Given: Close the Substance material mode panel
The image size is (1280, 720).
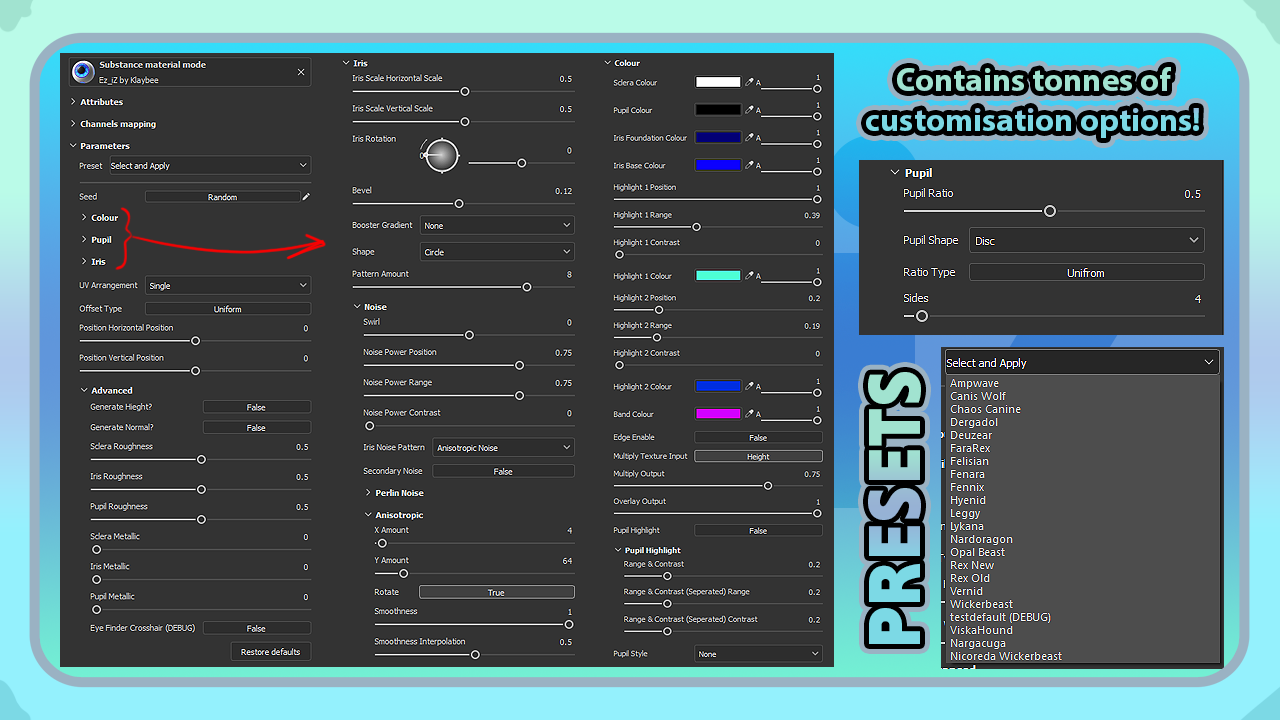Looking at the screenshot, I should pos(301,72).
